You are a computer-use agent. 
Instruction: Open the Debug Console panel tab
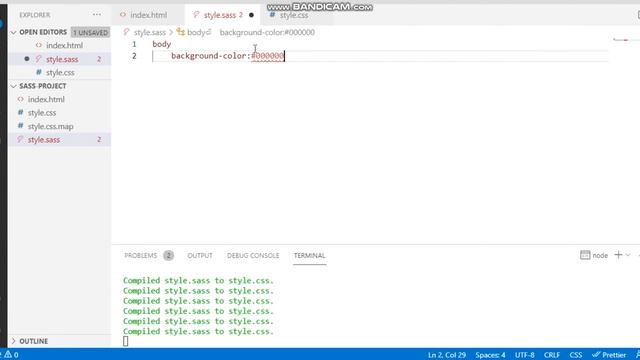click(253, 256)
